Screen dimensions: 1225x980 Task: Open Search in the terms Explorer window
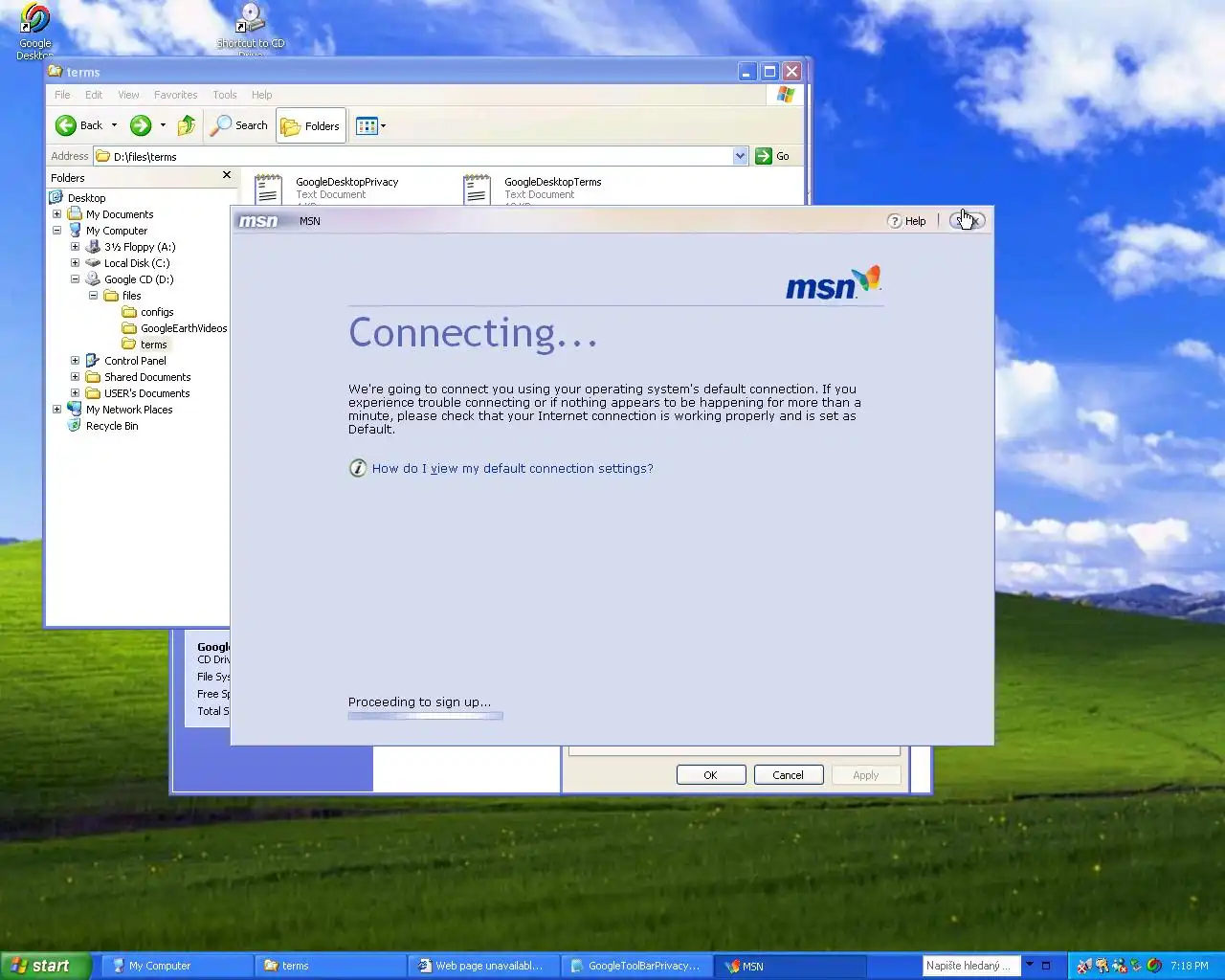tap(239, 125)
